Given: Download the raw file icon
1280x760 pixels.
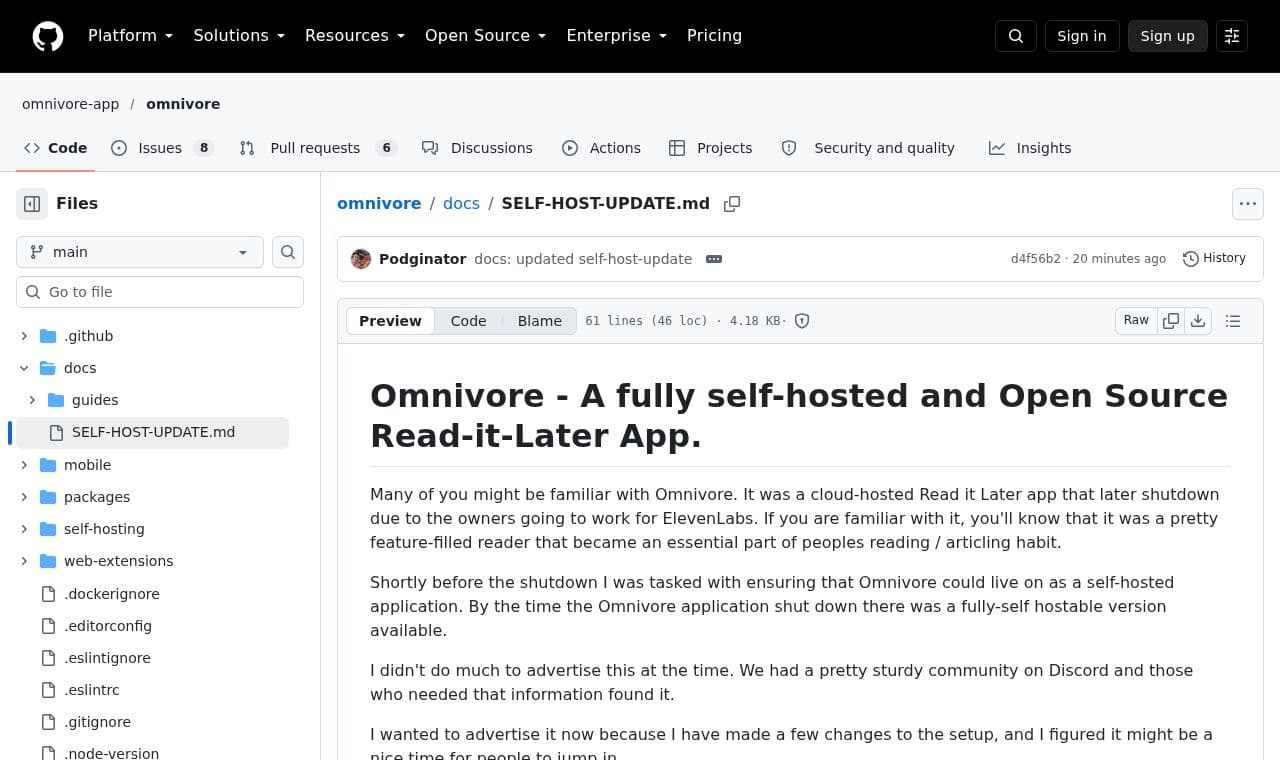Looking at the screenshot, I should coord(1198,321).
